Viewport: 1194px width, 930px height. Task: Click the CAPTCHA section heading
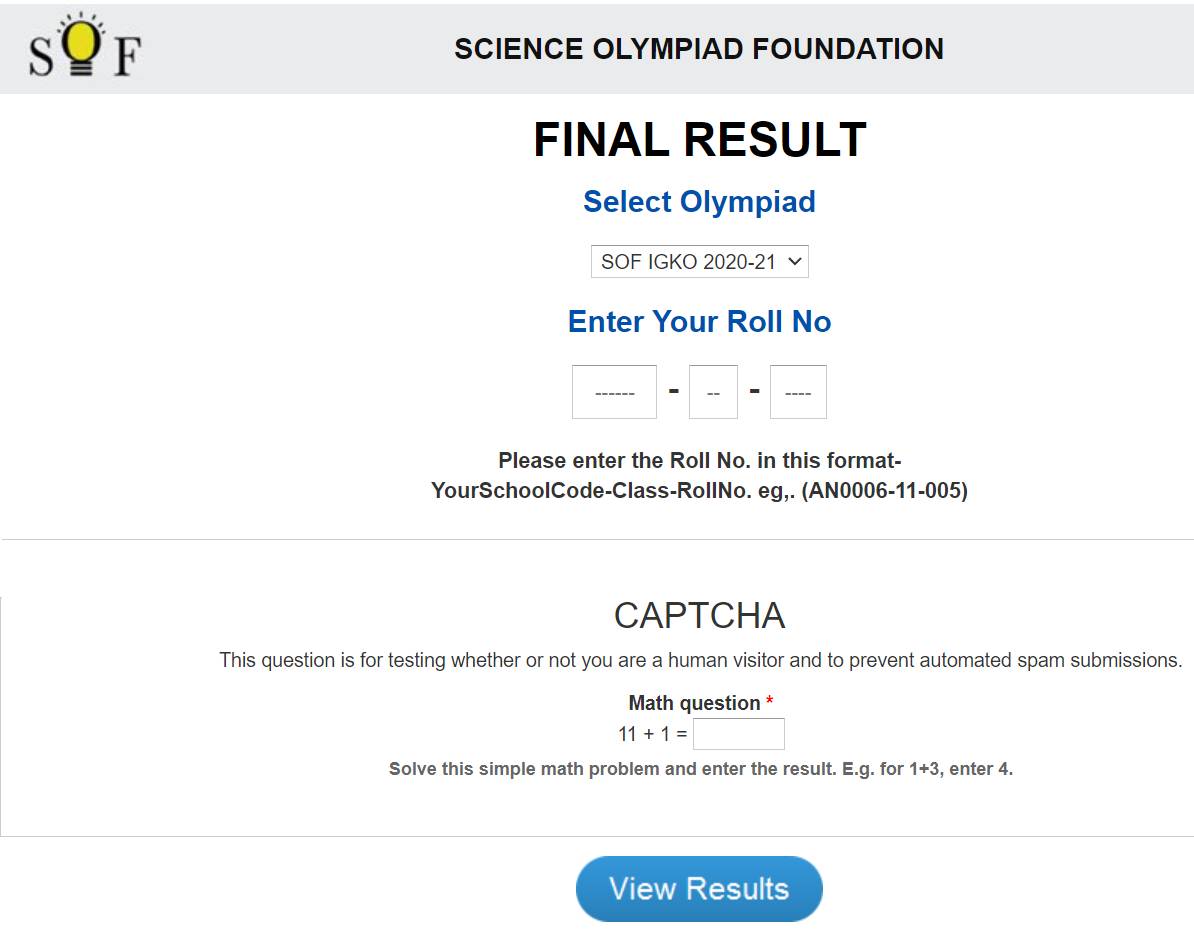pyautogui.click(x=699, y=615)
